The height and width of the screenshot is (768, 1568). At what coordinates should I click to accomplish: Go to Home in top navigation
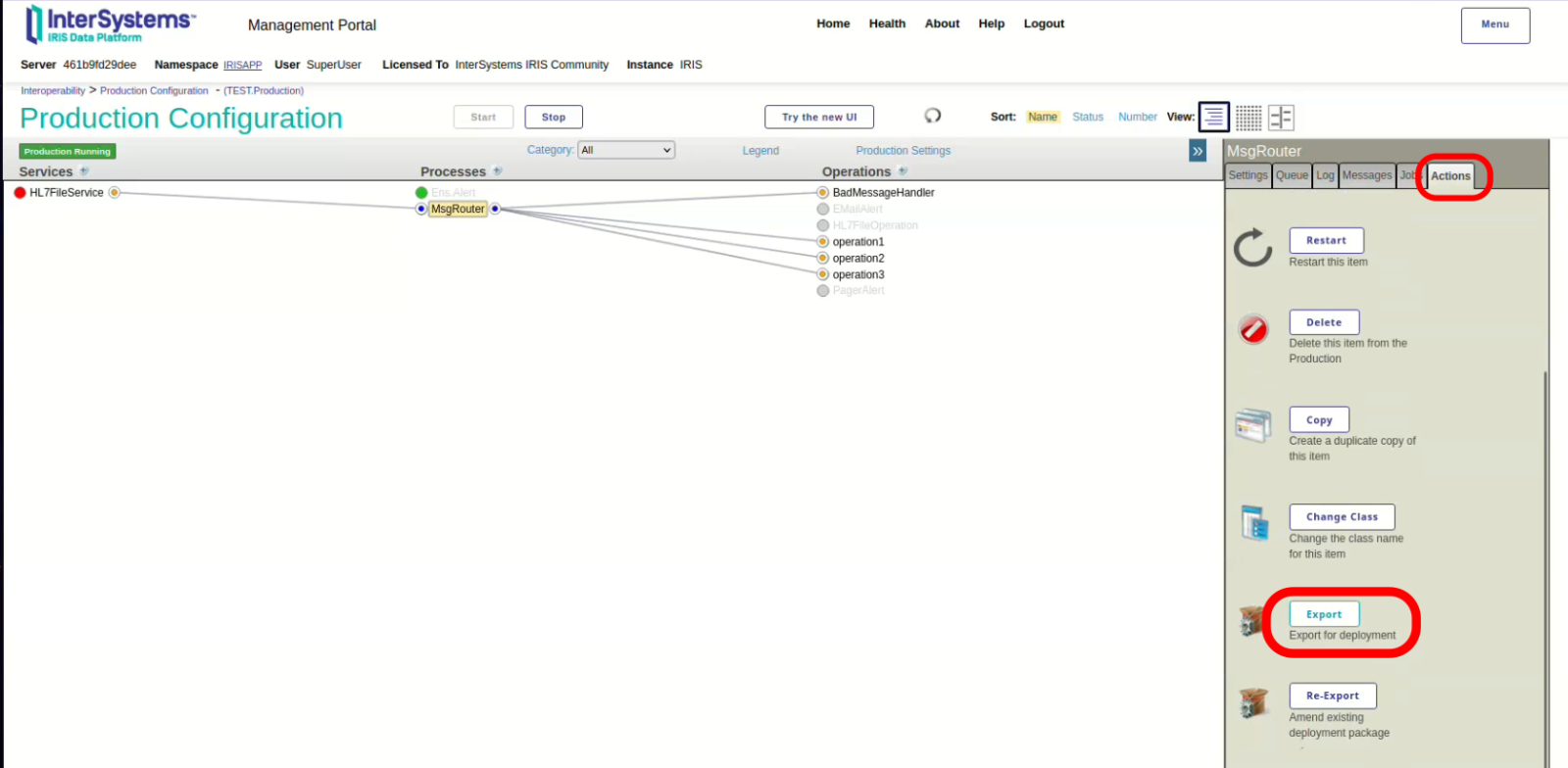click(x=833, y=24)
